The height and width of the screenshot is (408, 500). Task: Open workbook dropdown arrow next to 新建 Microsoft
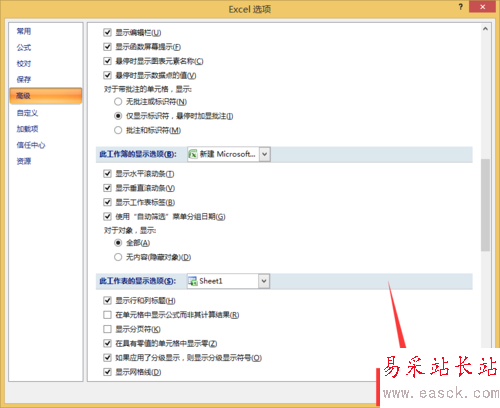click(x=264, y=154)
